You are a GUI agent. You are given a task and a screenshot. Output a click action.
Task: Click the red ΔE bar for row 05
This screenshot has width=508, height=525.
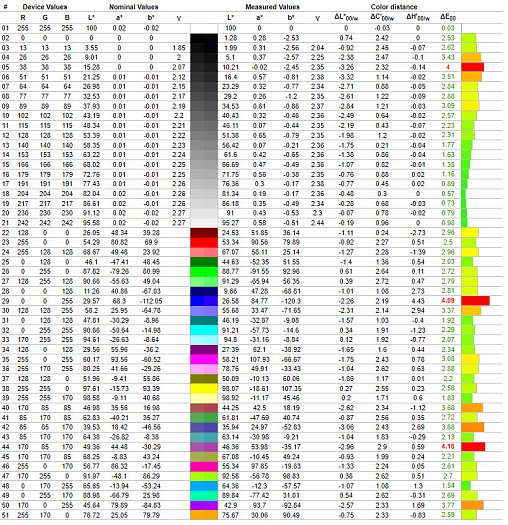click(x=473, y=67)
